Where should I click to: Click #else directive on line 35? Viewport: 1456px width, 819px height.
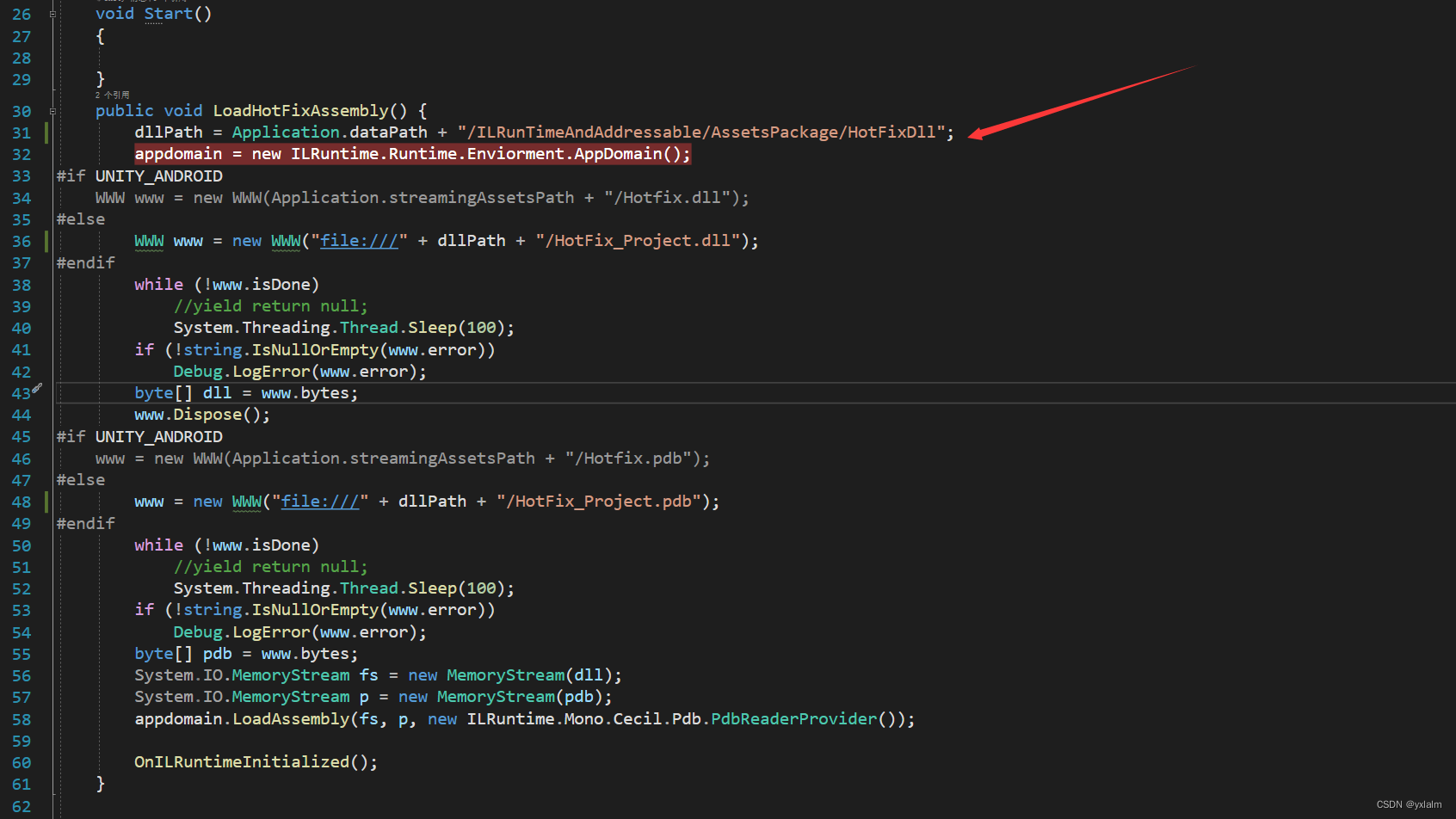[81, 219]
